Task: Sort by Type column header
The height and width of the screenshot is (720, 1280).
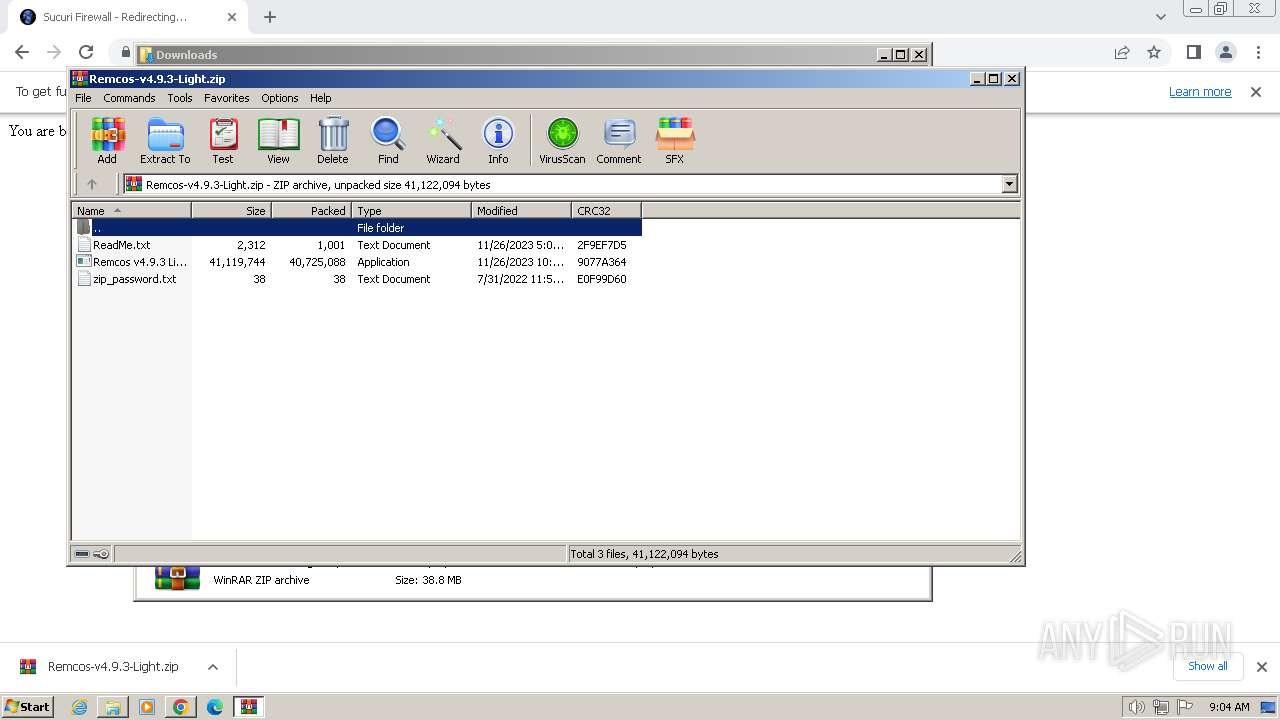Action: [x=411, y=211]
